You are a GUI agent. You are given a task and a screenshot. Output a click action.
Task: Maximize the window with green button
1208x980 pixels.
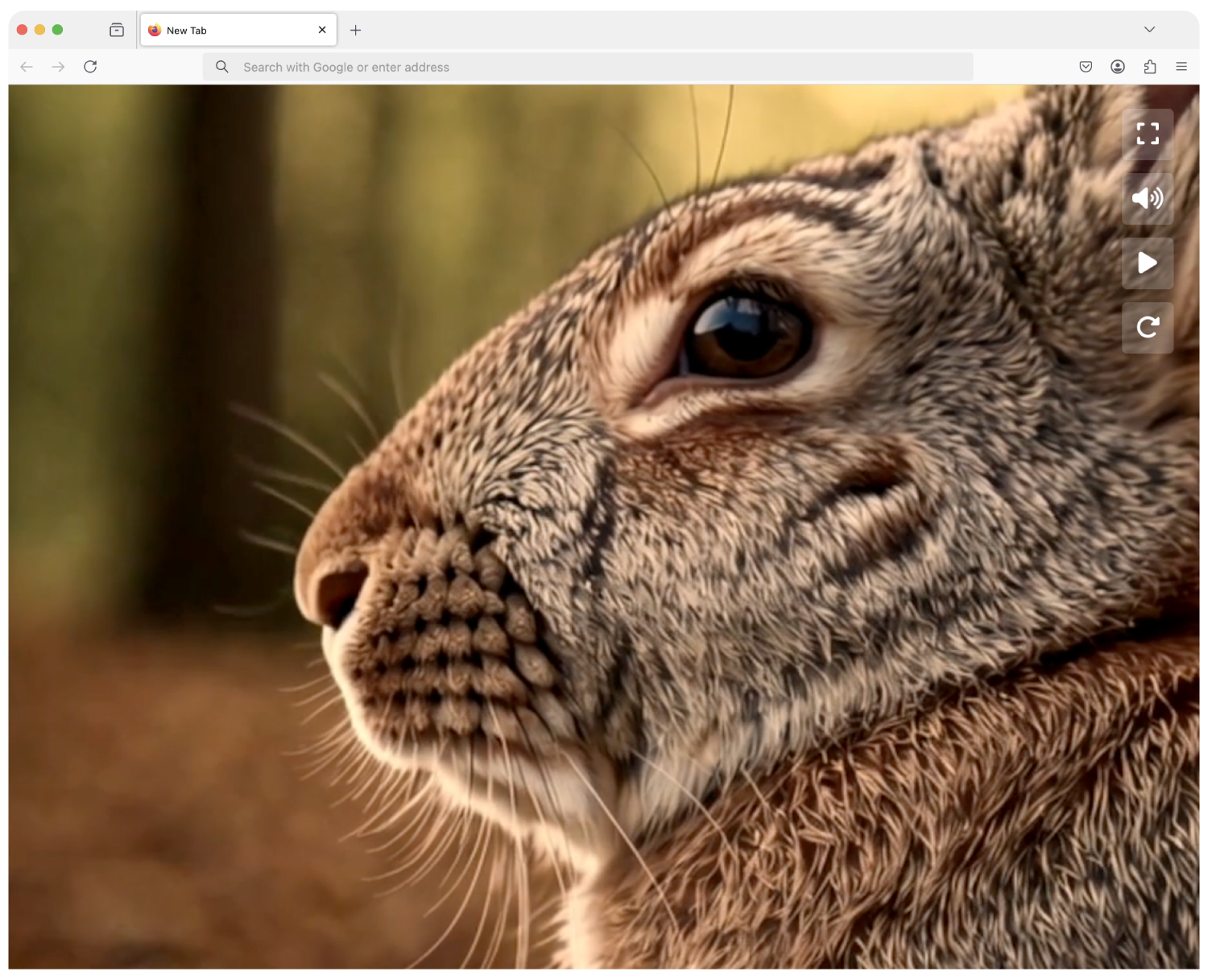tap(58, 30)
